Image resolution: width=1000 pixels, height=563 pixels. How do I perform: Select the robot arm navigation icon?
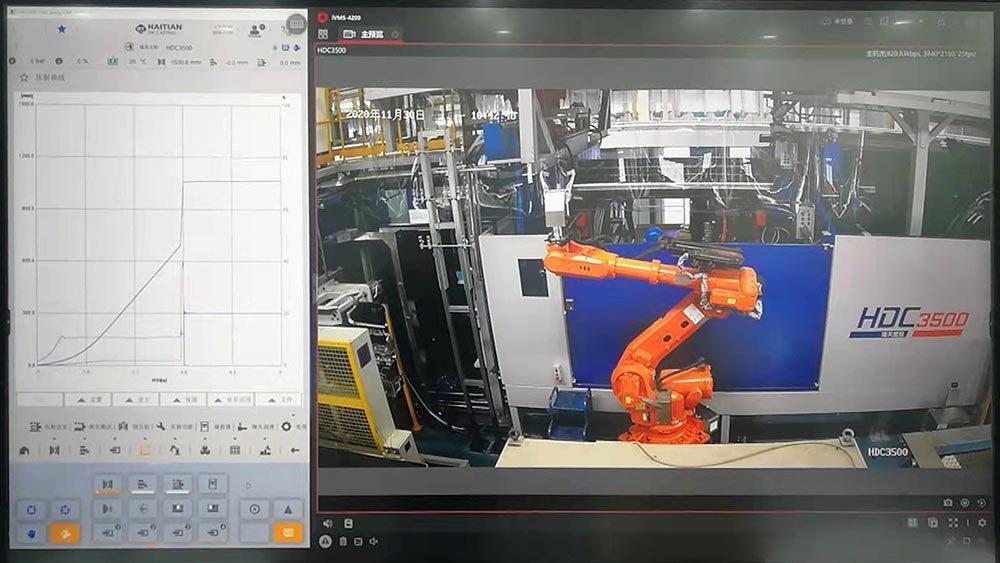tap(174, 450)
